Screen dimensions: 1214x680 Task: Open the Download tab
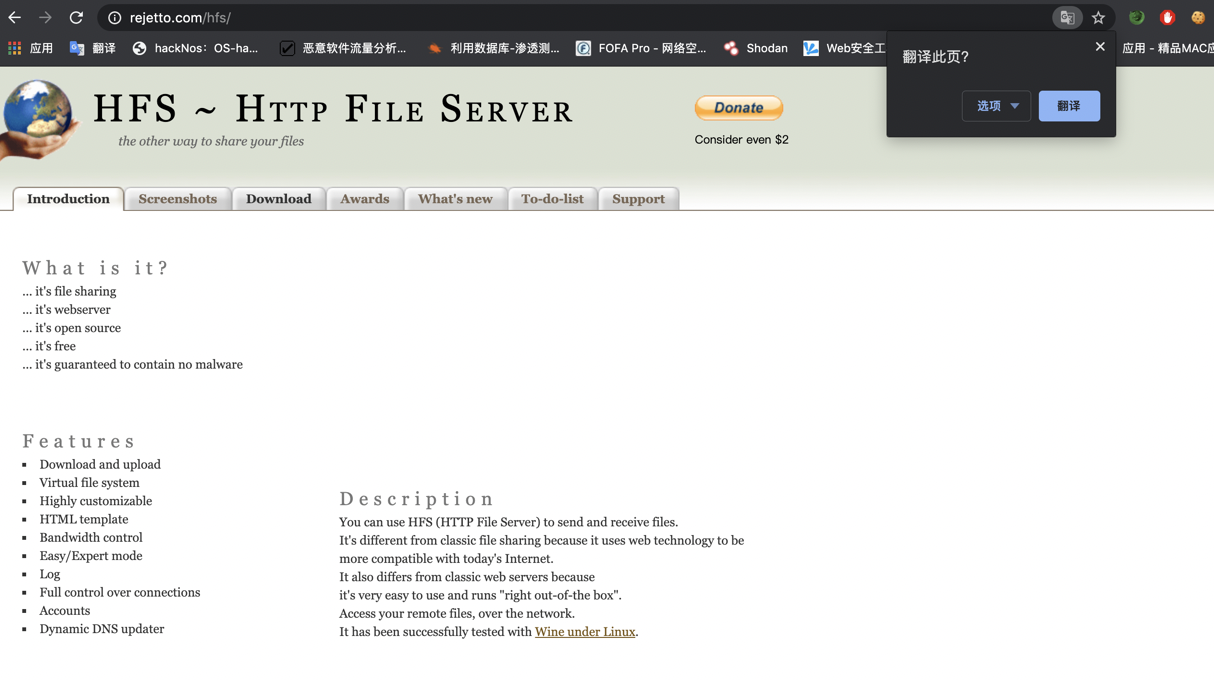(x=279, y=199)
